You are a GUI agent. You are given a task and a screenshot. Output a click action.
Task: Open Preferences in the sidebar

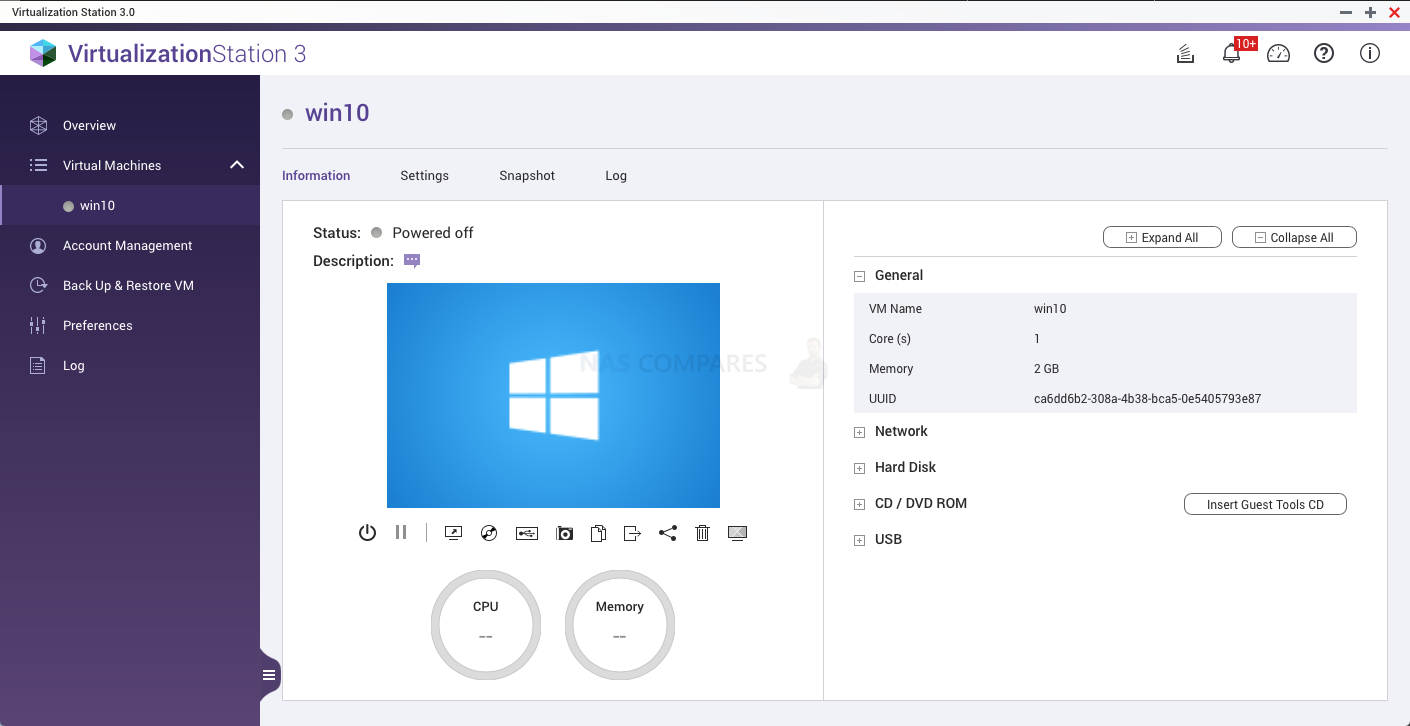click(97, 325)
